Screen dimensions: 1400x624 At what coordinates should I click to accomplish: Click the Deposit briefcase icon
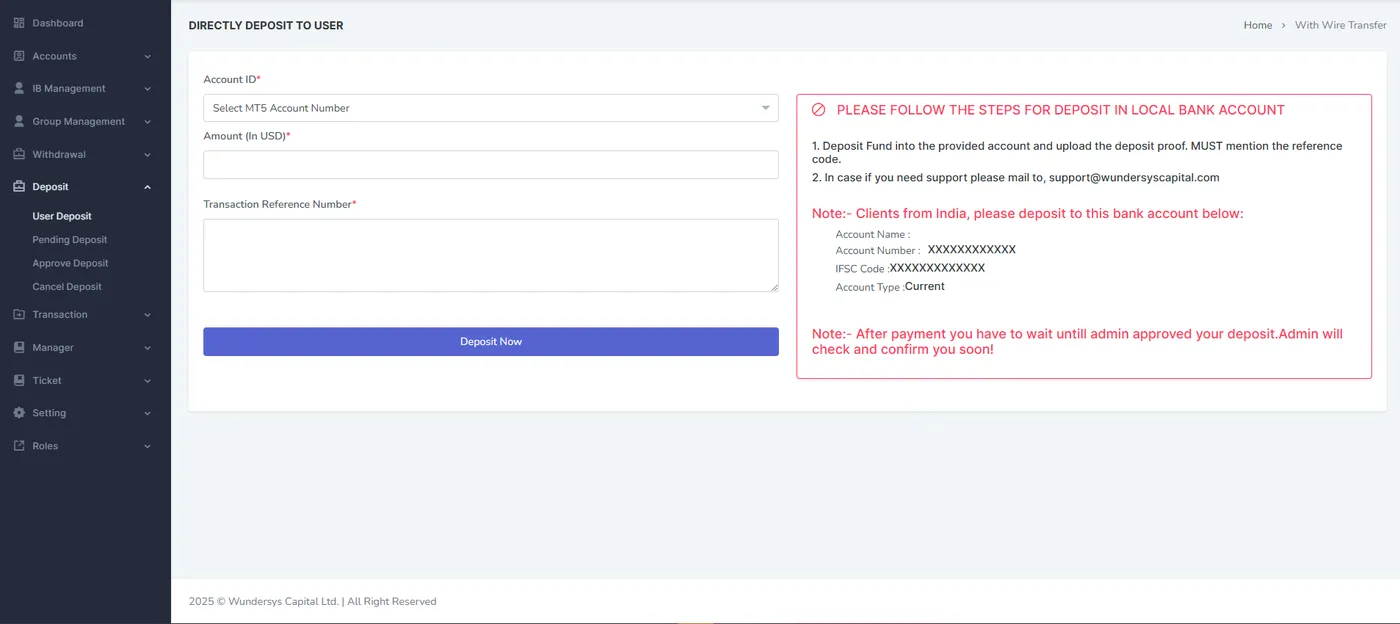click(19, 187)
